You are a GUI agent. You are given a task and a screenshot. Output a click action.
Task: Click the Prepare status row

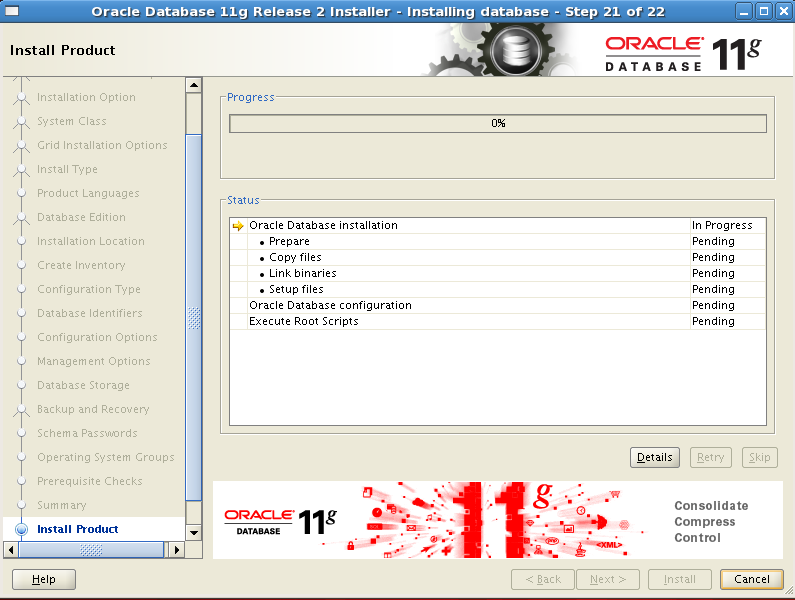click(497, 241)
